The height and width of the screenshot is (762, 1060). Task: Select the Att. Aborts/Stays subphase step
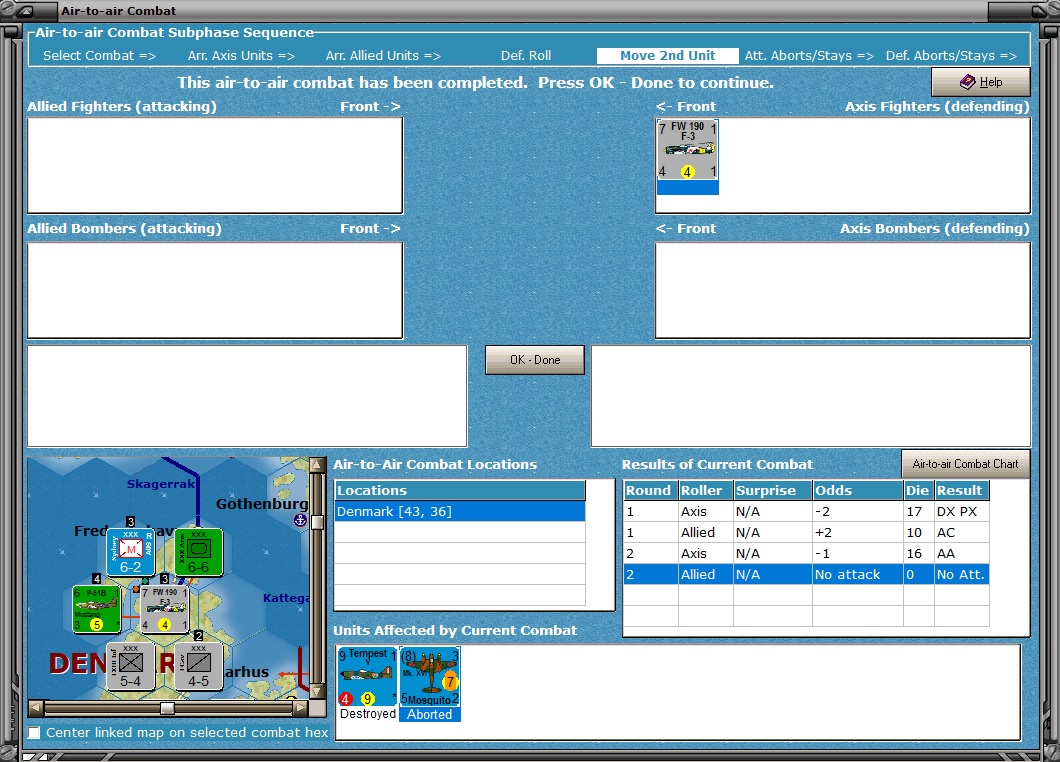pyautogui.click(x=809, y=55)
